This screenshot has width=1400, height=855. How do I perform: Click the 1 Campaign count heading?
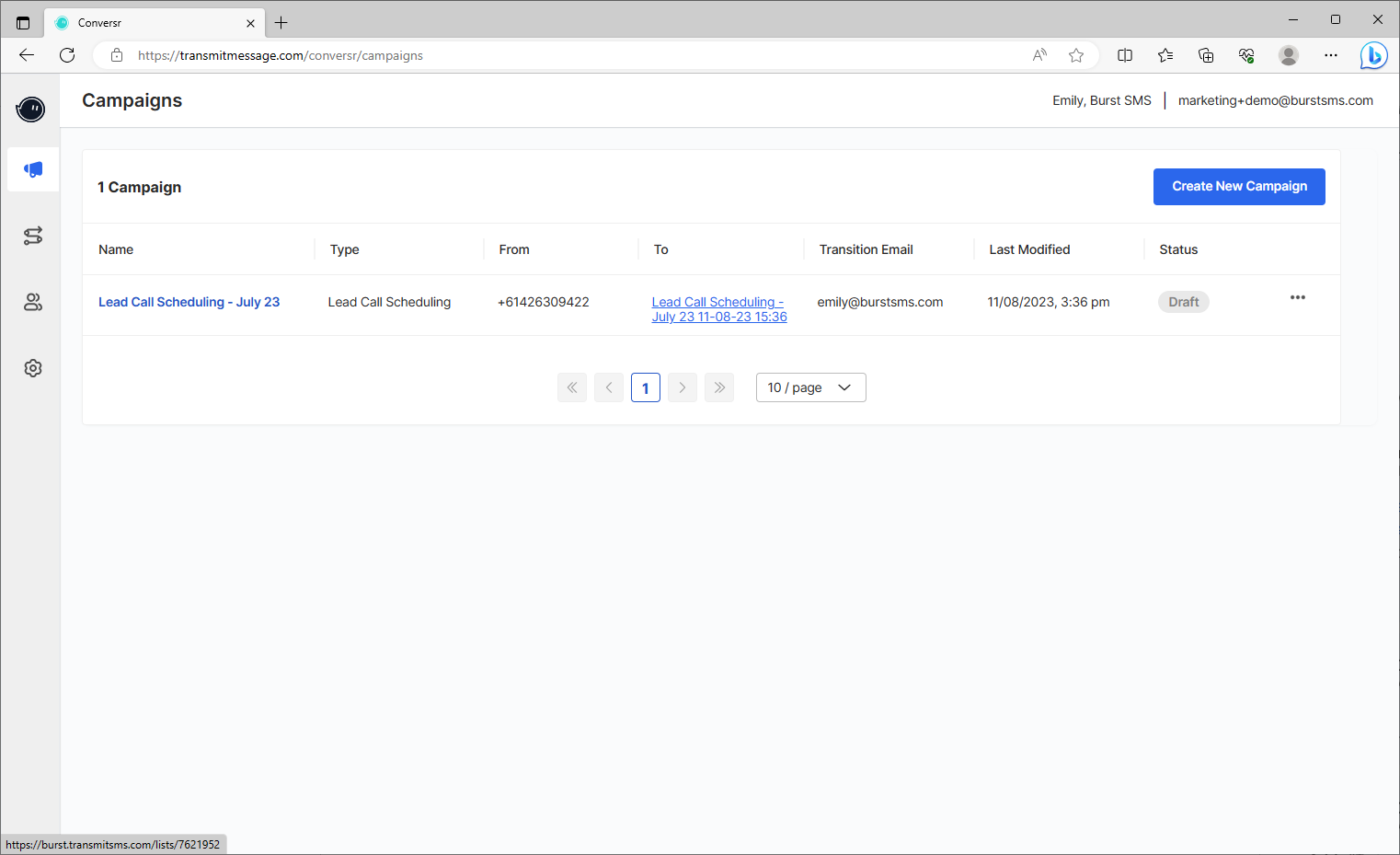140,187
